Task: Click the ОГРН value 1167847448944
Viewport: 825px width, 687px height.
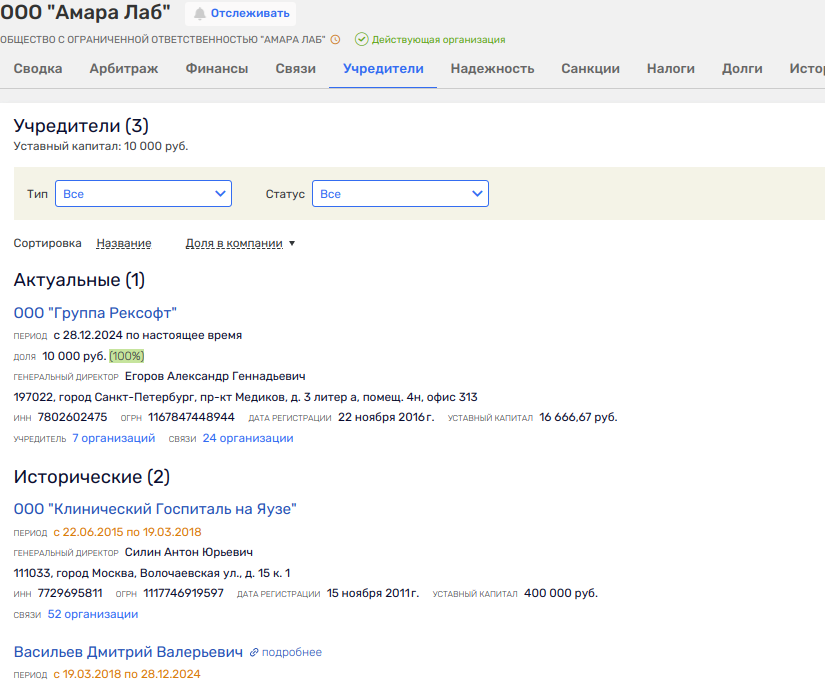Action: pos(192,417)
